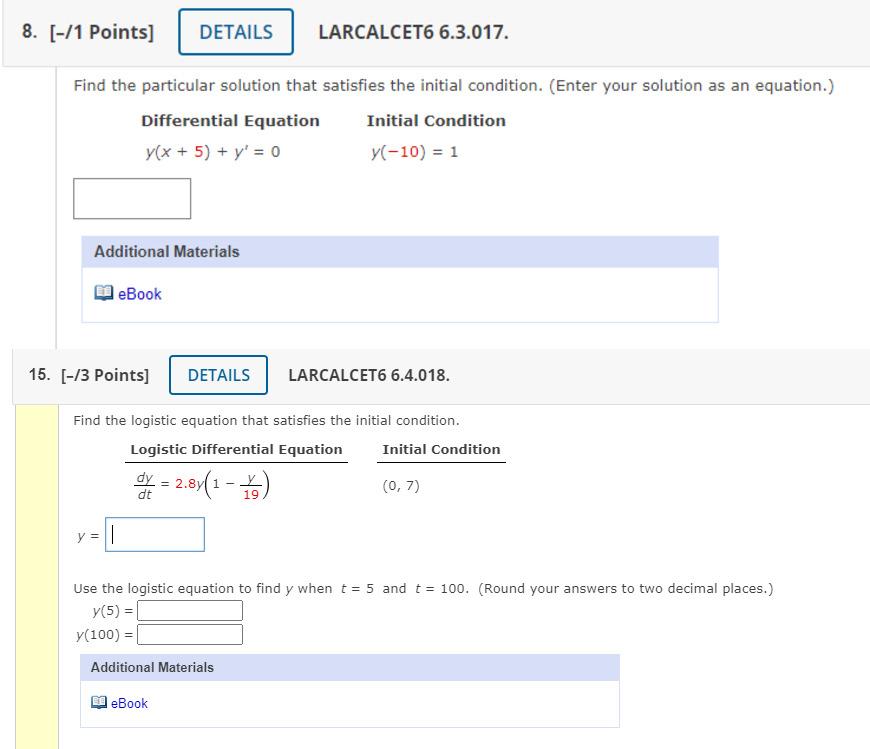Select the y(100) answer box
This screenshot has height=749, width=870.
[x=190, y=633]
